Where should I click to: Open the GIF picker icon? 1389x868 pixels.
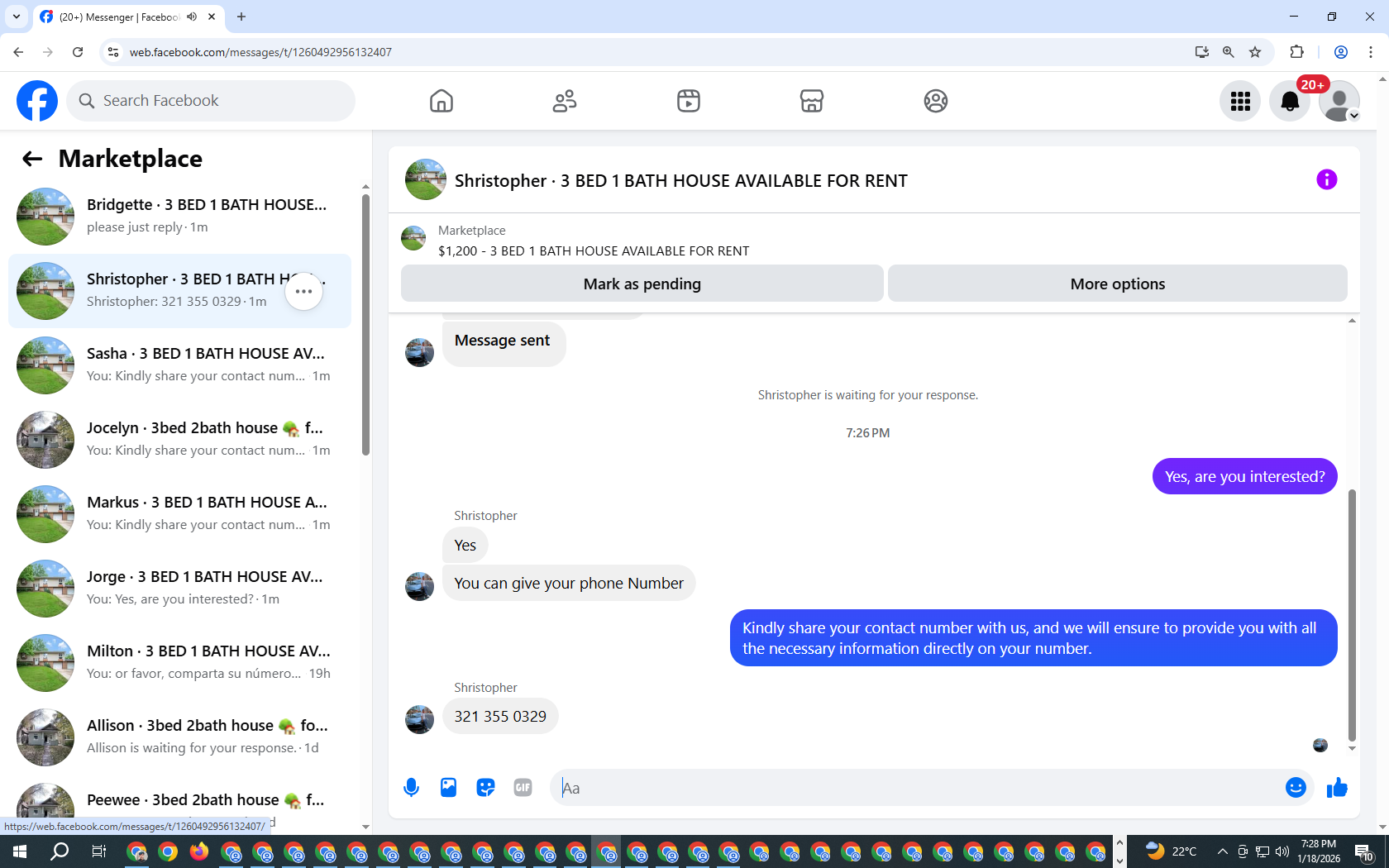523,788
